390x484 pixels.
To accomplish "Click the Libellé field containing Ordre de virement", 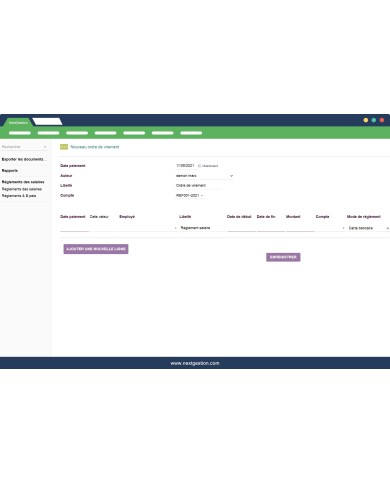I will tap(198, 185).
